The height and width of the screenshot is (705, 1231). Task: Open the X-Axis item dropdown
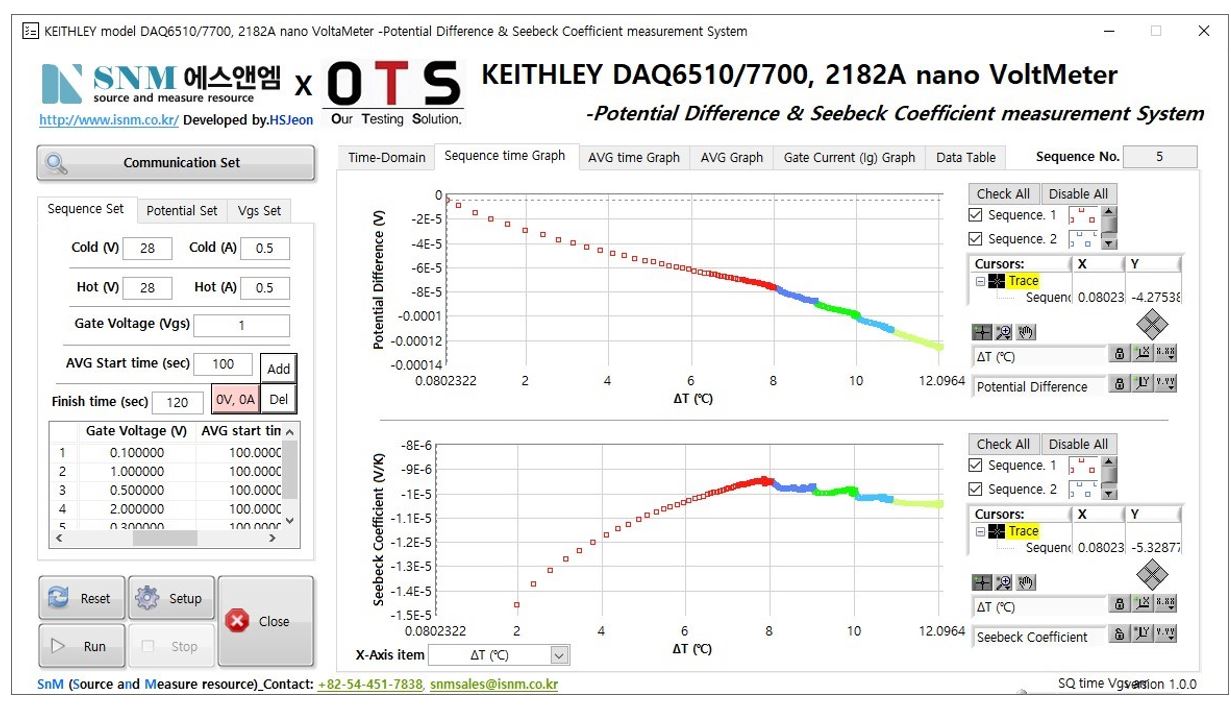pos(559,655)
